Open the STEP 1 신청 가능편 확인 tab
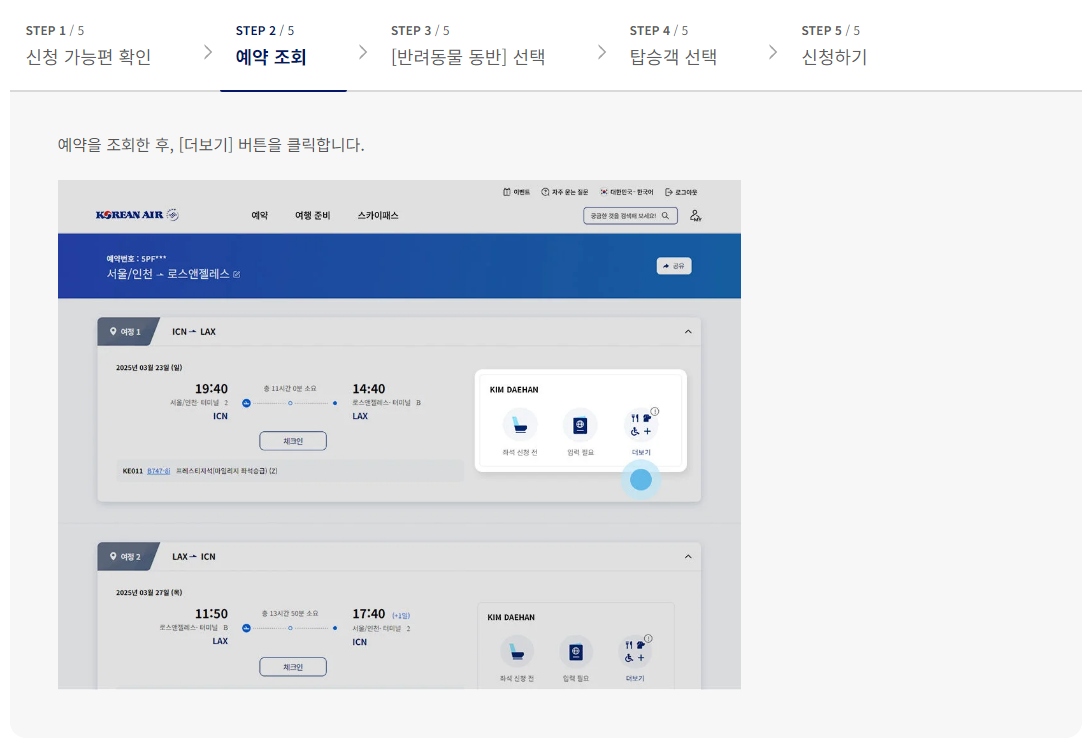 (88, 45)
